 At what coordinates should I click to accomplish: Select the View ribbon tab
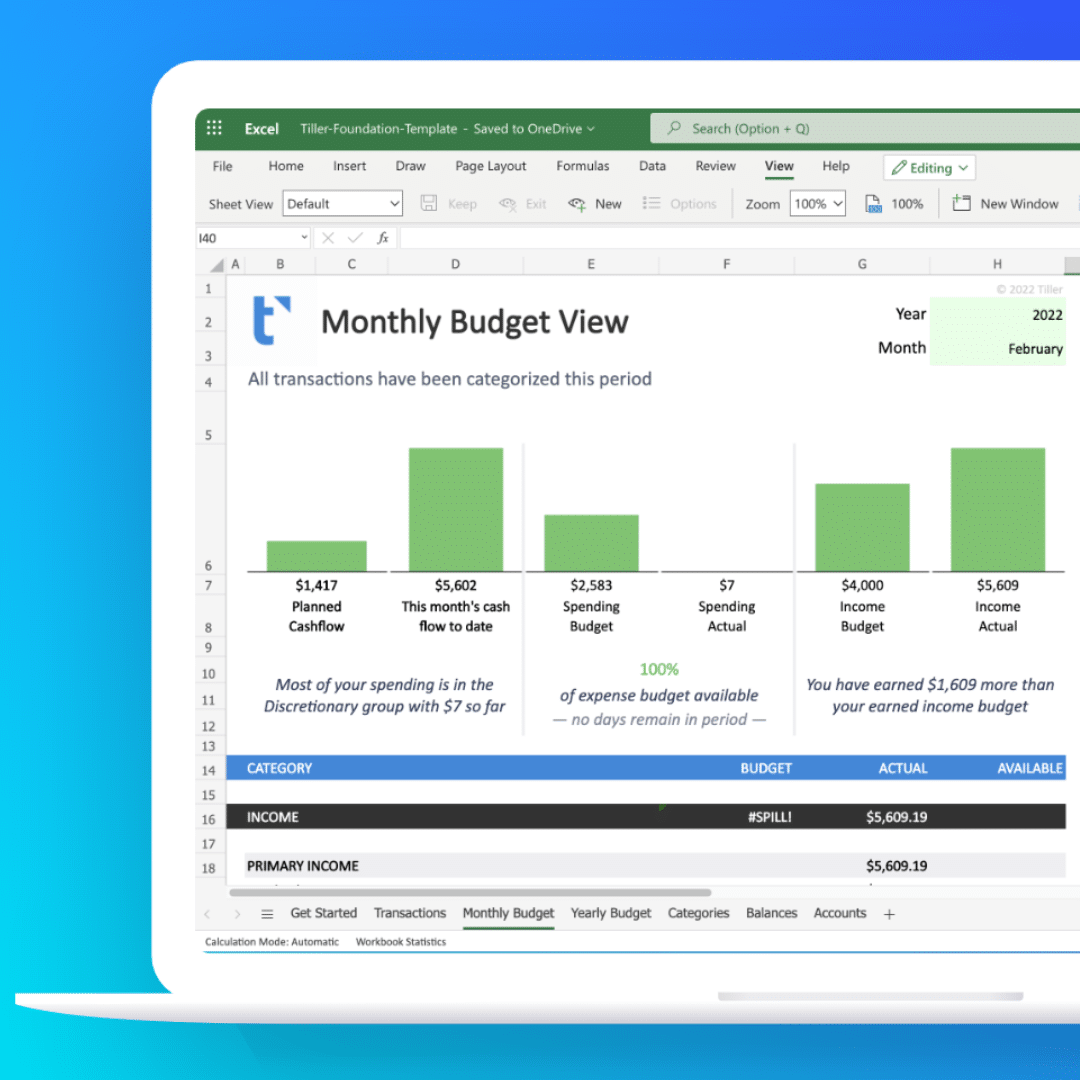coord(779,166)
